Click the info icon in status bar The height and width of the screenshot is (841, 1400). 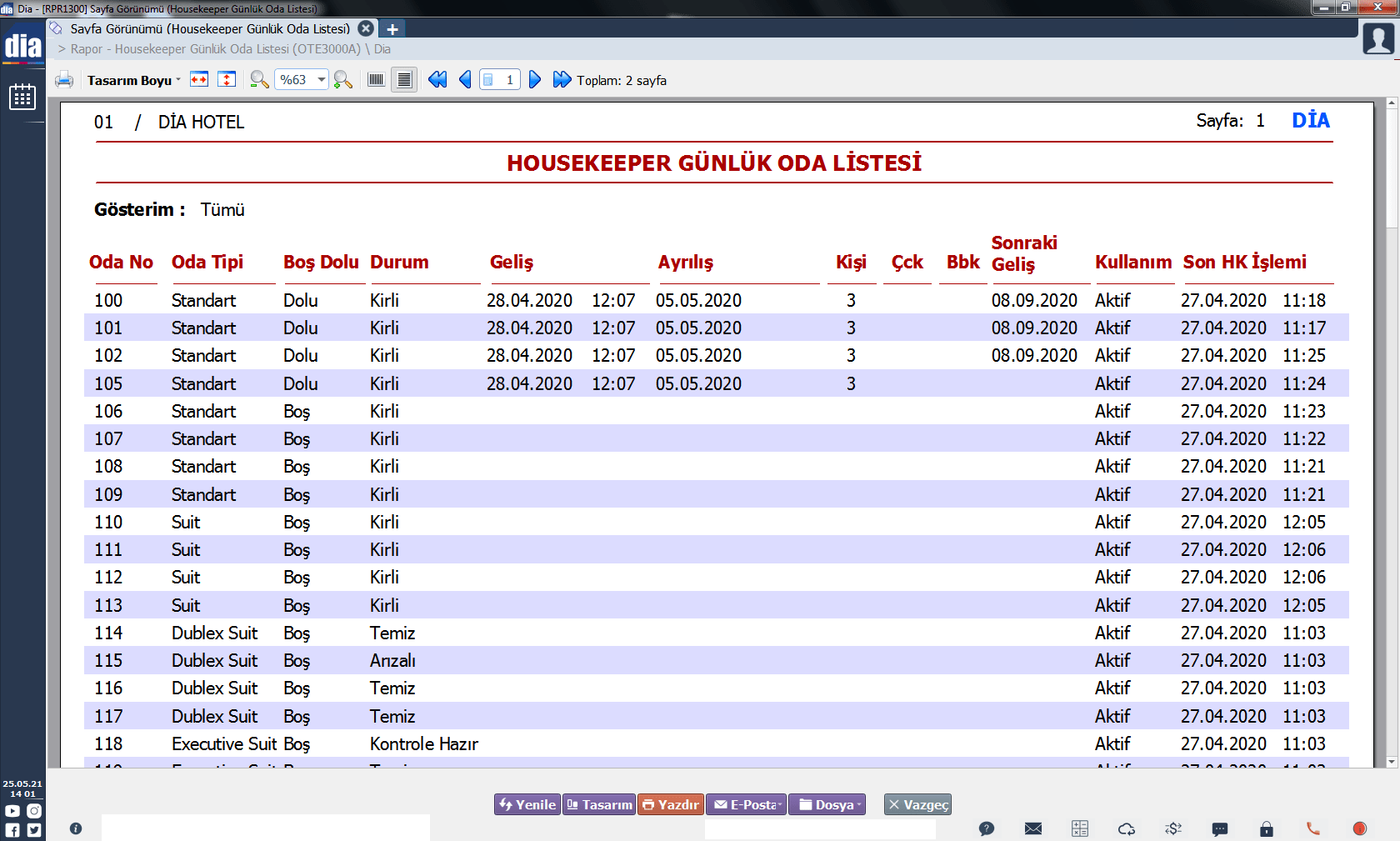pyautogui.click(x=76, y=828)
